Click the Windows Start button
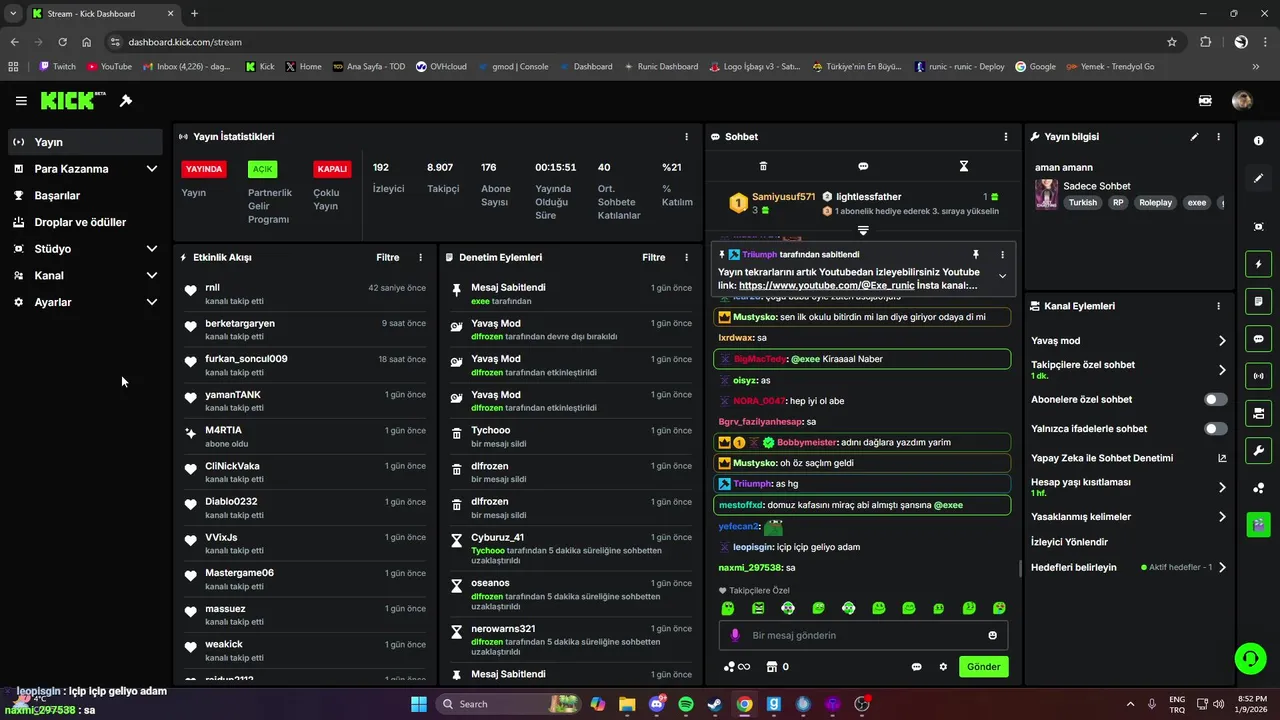1280x720 pixels. [x=418, y=704]
